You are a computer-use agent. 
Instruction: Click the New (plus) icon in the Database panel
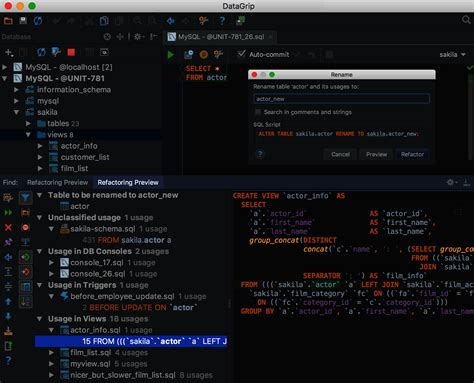[9, 52]
